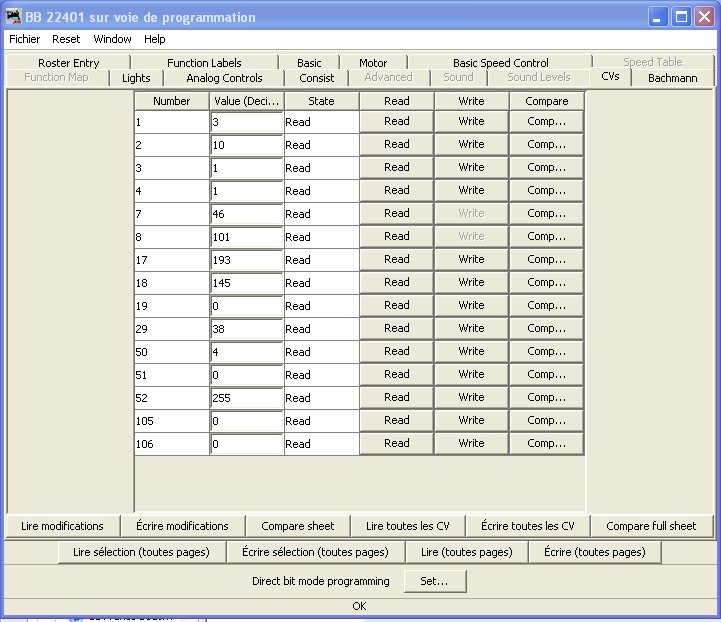
Task: Open the Basic tab
Action: [309, 63]
